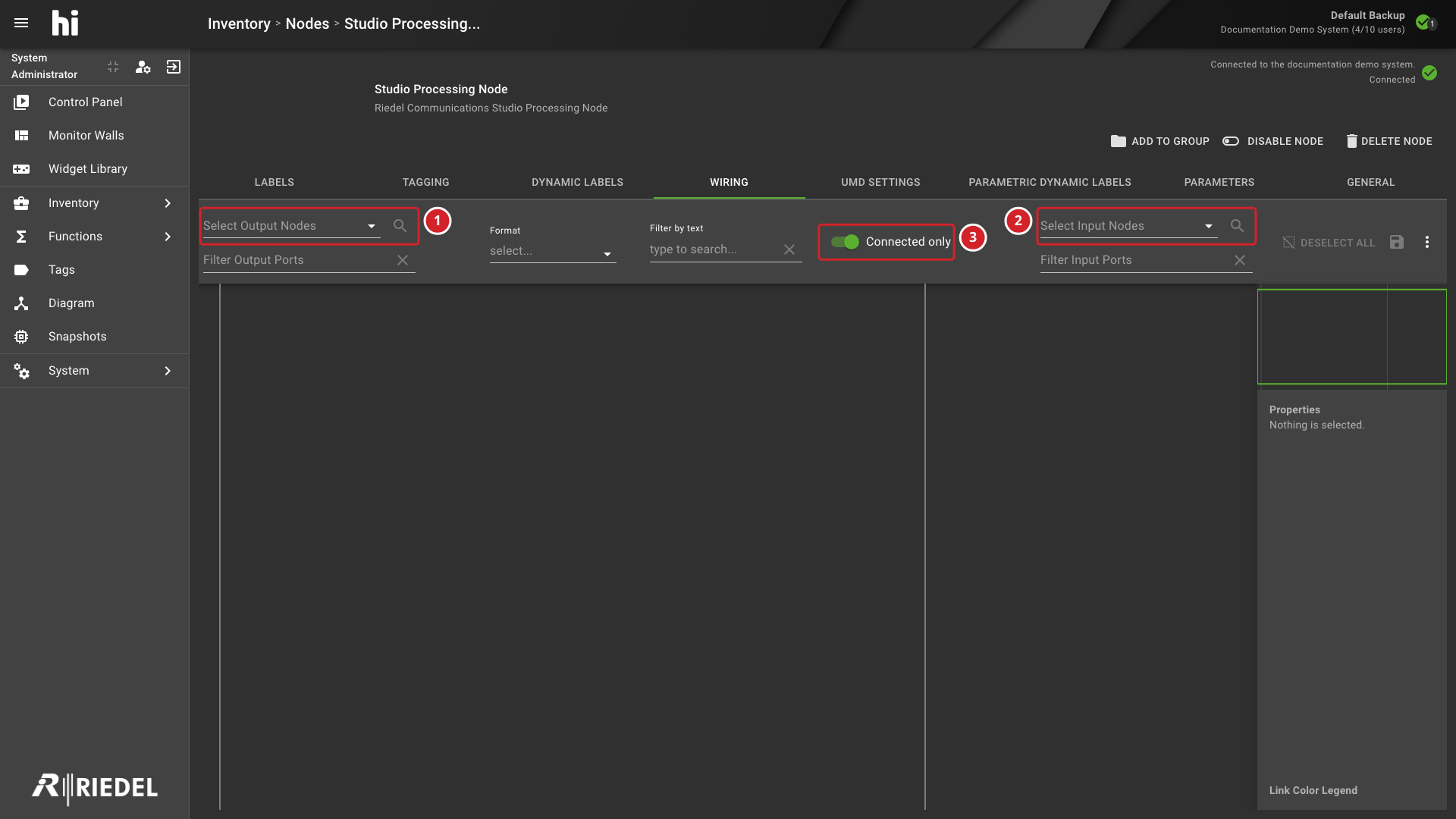Open the Format select dropdown
The image size is (1456, 819).
pos(553,251)
